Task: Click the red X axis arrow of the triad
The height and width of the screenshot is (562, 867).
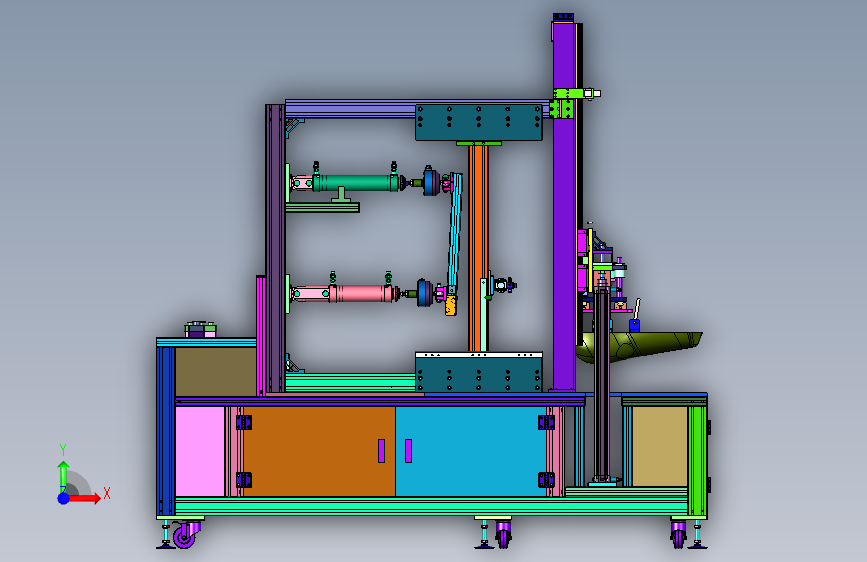Action: 84,498
